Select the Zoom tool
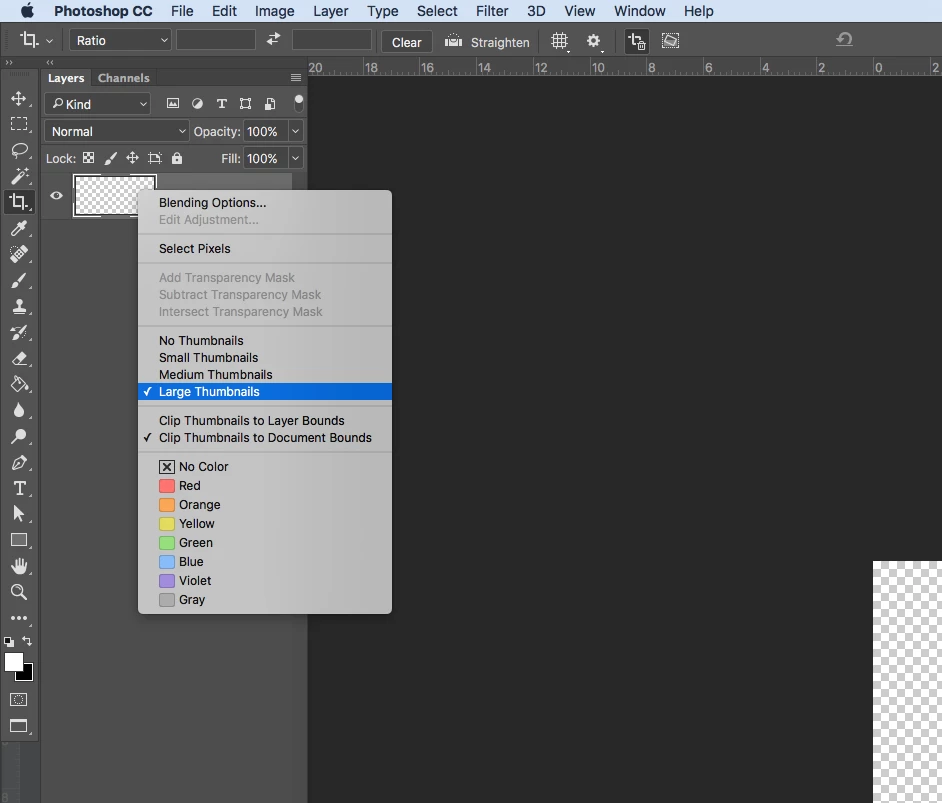 (x=19, y=592)
